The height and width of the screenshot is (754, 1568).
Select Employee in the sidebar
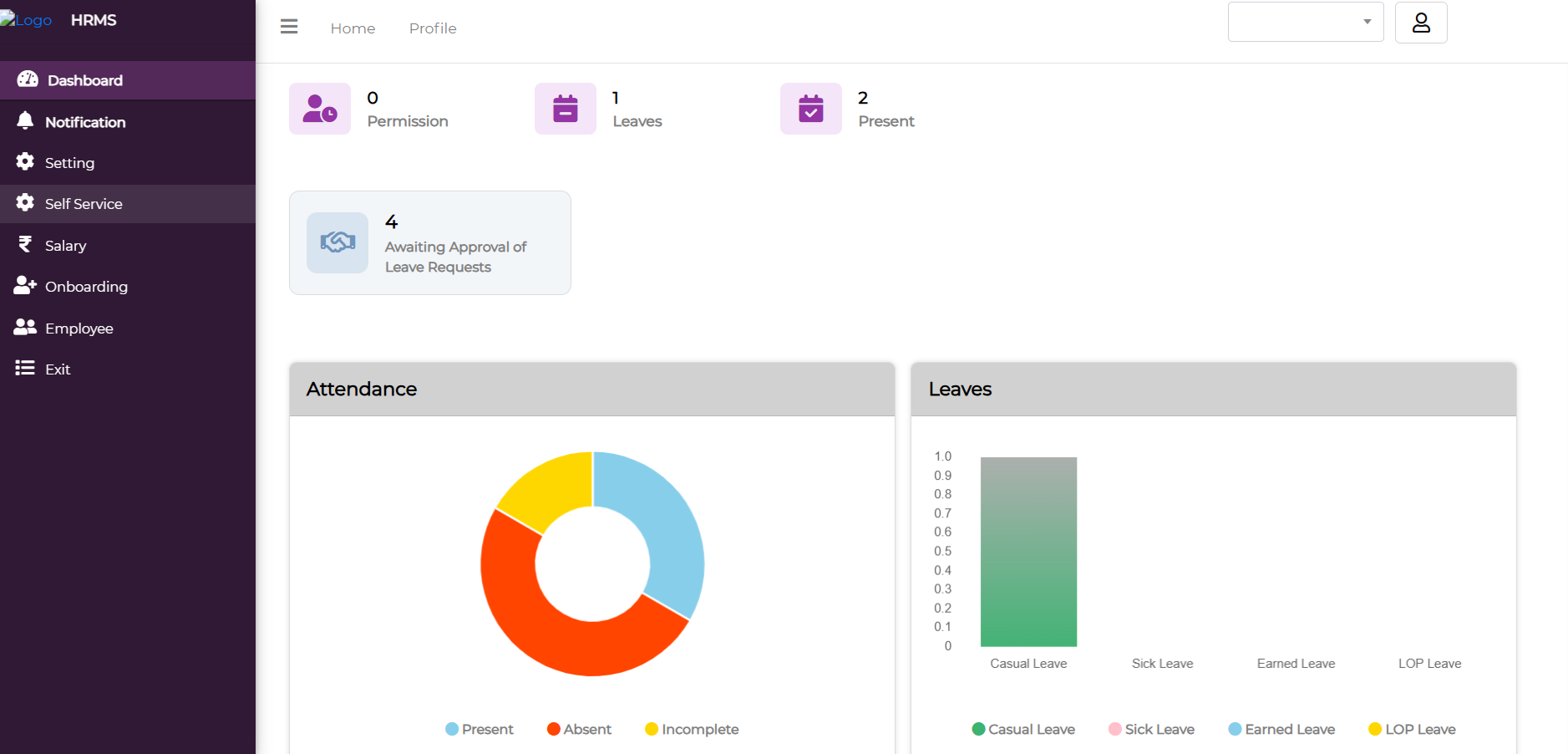pyautogui.click(x=79, y=329)
